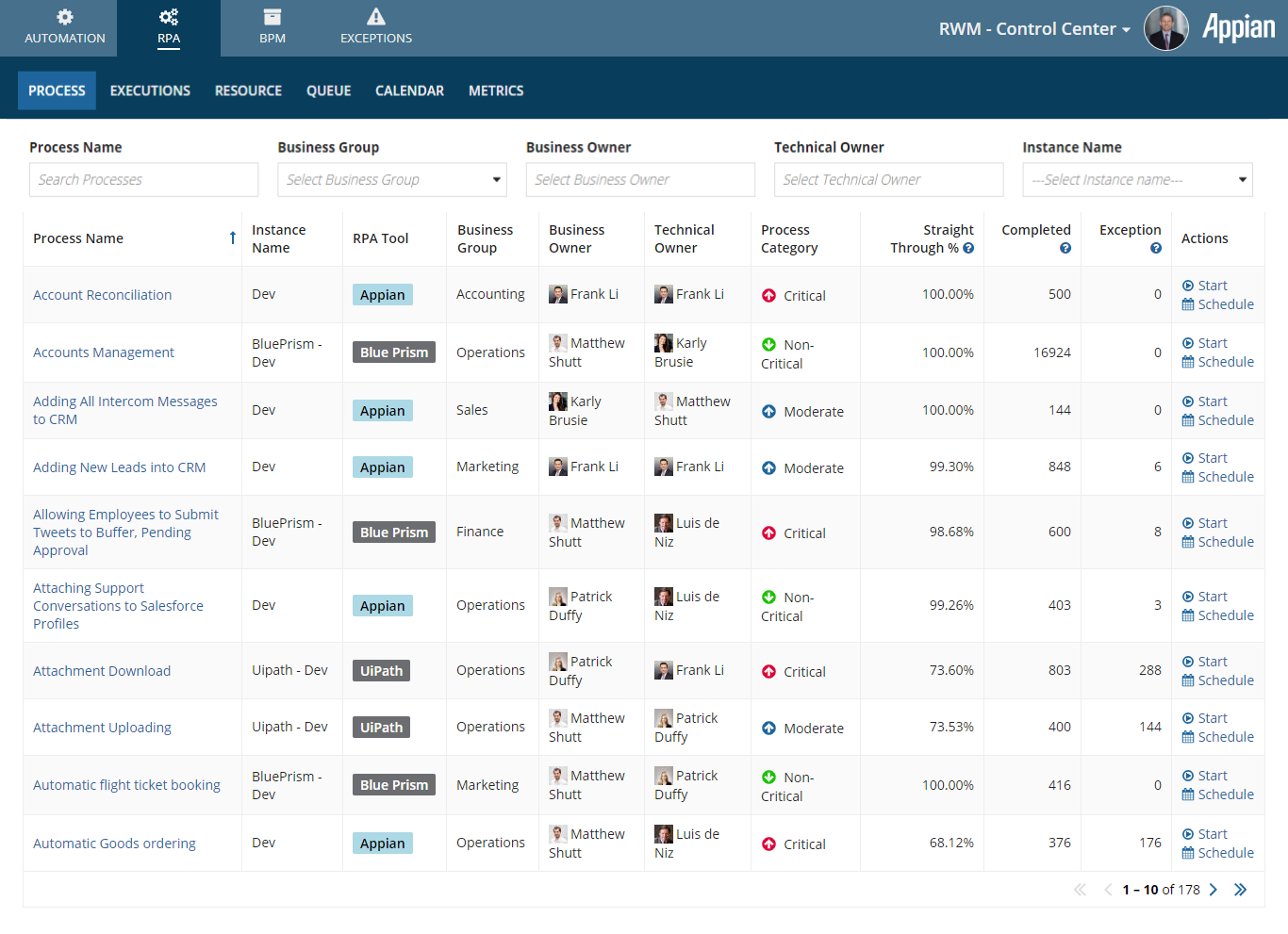1288x934 pixels.
Task: Jump to first page of results
Action: [x=1080, y=890]
